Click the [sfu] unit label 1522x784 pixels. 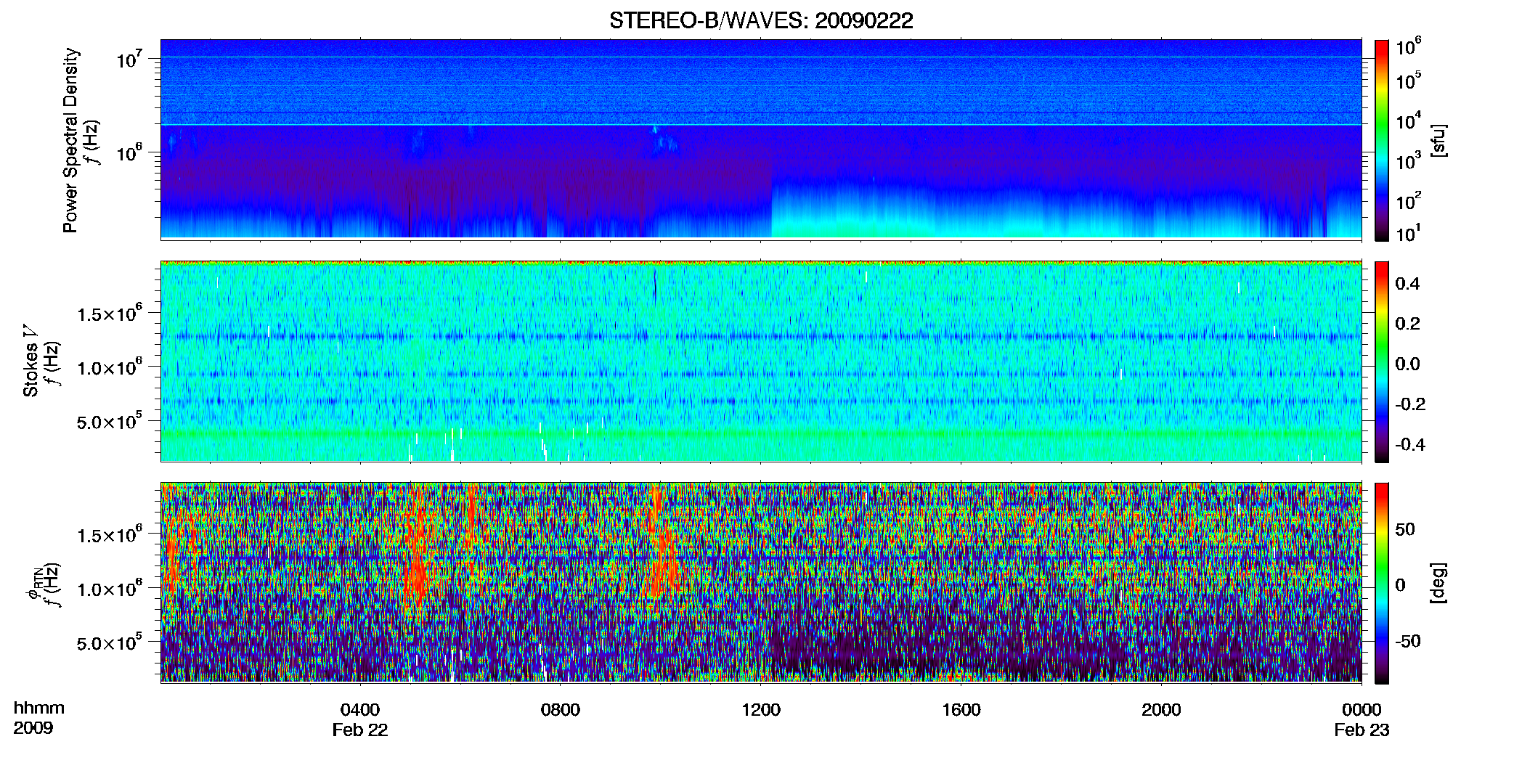[x=1438, y=141]
